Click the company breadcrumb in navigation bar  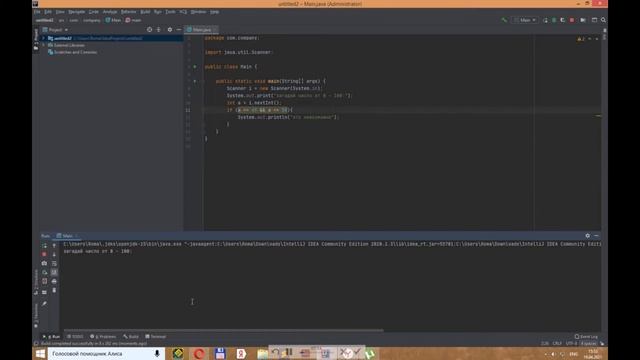point(92,20)
